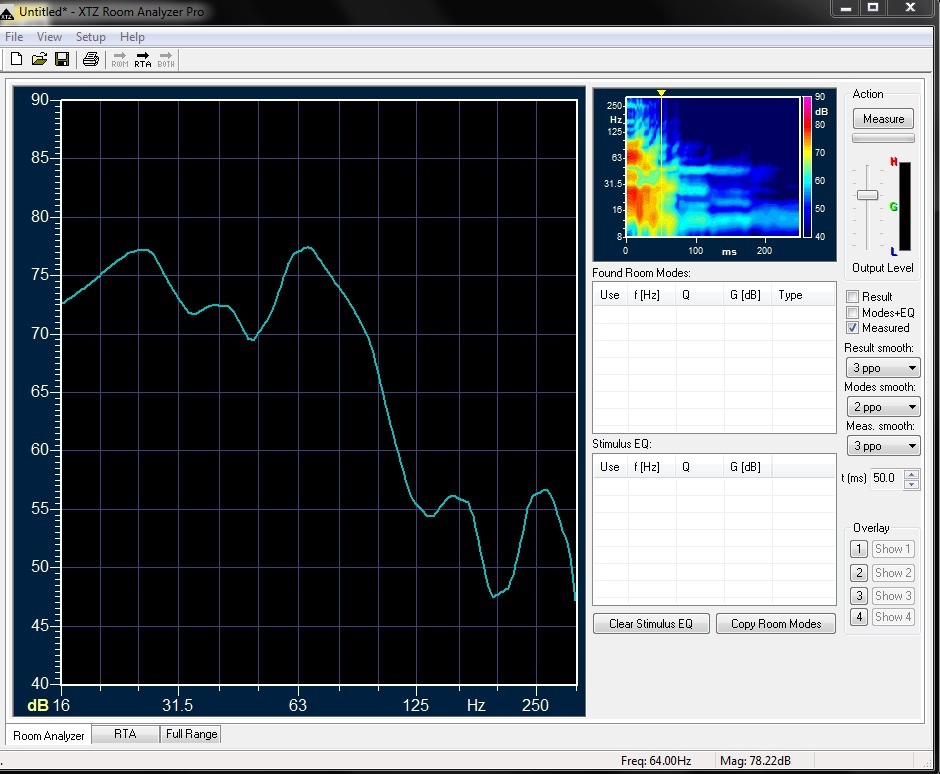Image resolution: width=940 pixels, height=774 pixels.
Task: Click Clear Stimulus EQ button
Action: tap(651, 624)
